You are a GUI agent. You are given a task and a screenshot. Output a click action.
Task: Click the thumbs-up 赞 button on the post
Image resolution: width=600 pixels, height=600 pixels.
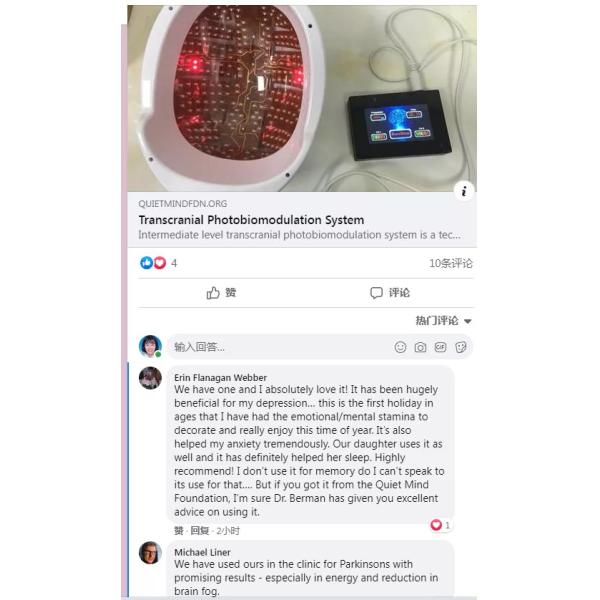pyautogui.click(x=221, y=293)
